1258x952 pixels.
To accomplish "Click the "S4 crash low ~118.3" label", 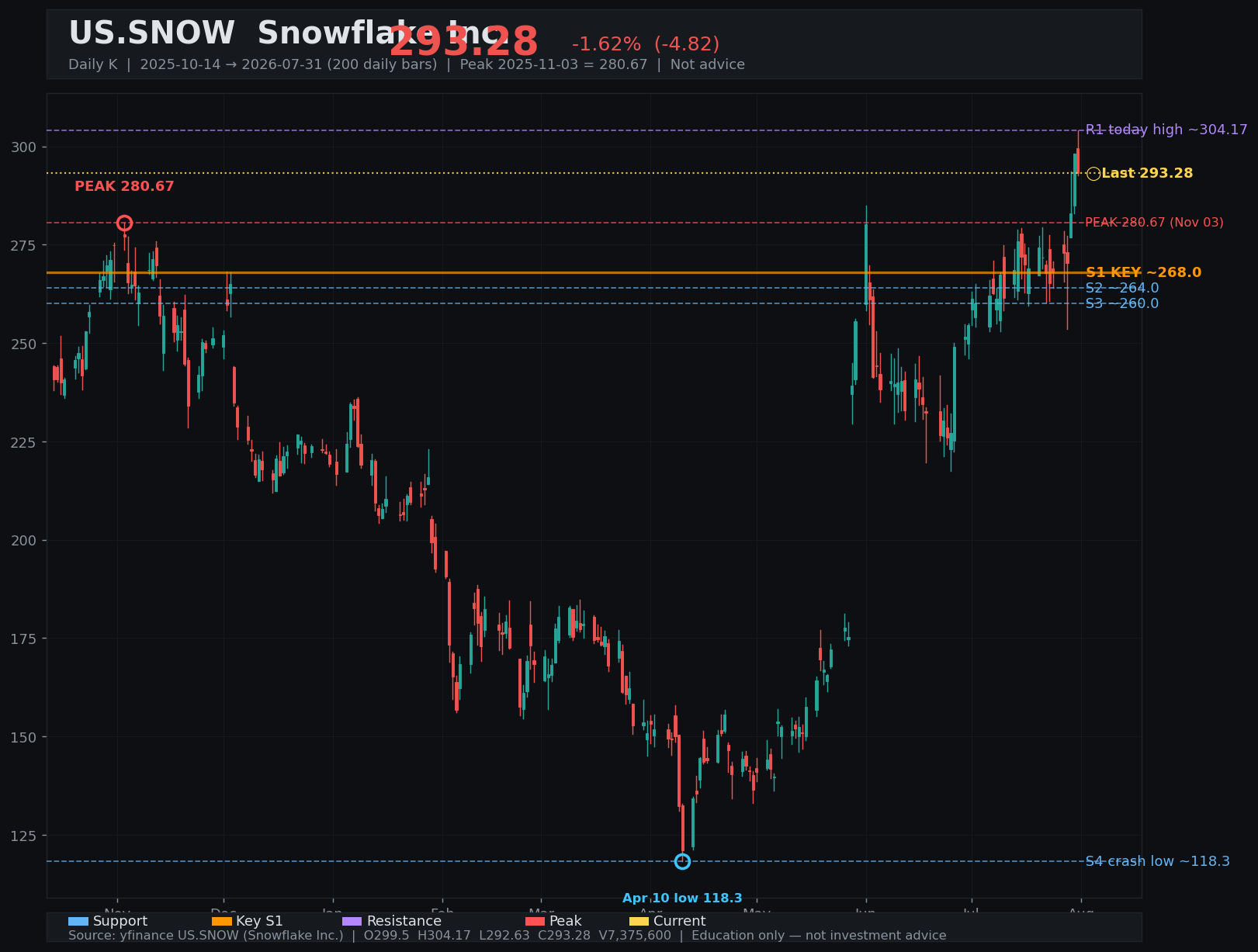I will 1157,861.
